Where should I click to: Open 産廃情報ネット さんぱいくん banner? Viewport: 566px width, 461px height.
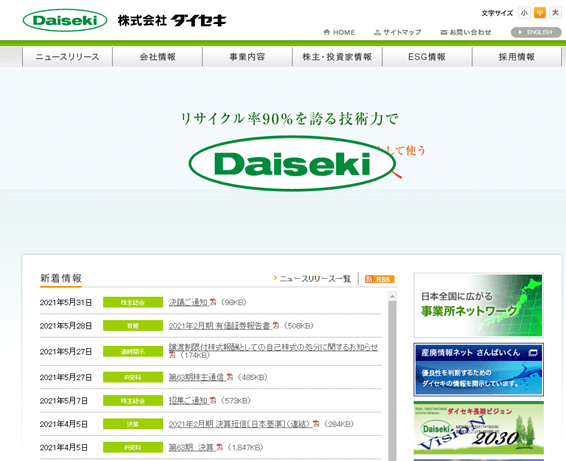[x=478, y=370]
